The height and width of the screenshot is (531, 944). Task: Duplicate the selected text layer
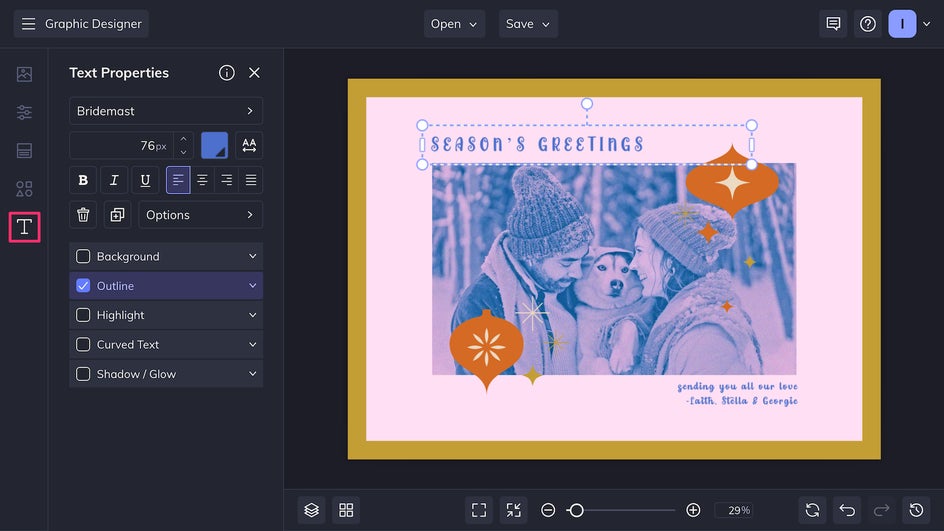[x=117, y=215]
